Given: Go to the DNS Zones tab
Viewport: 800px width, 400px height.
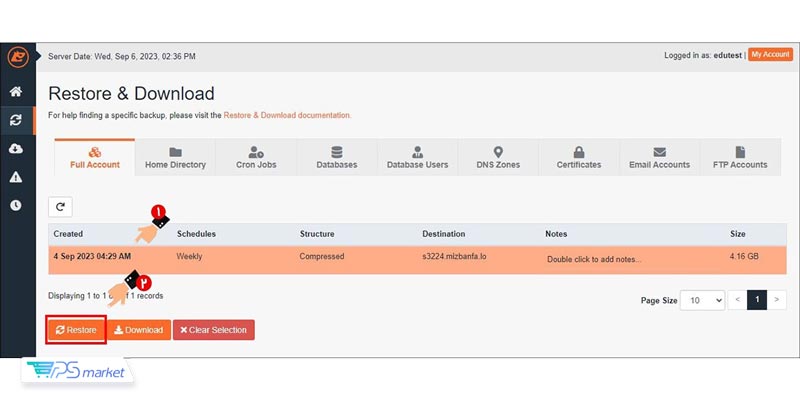Looking at the screenshot, I should coord(497,158).
